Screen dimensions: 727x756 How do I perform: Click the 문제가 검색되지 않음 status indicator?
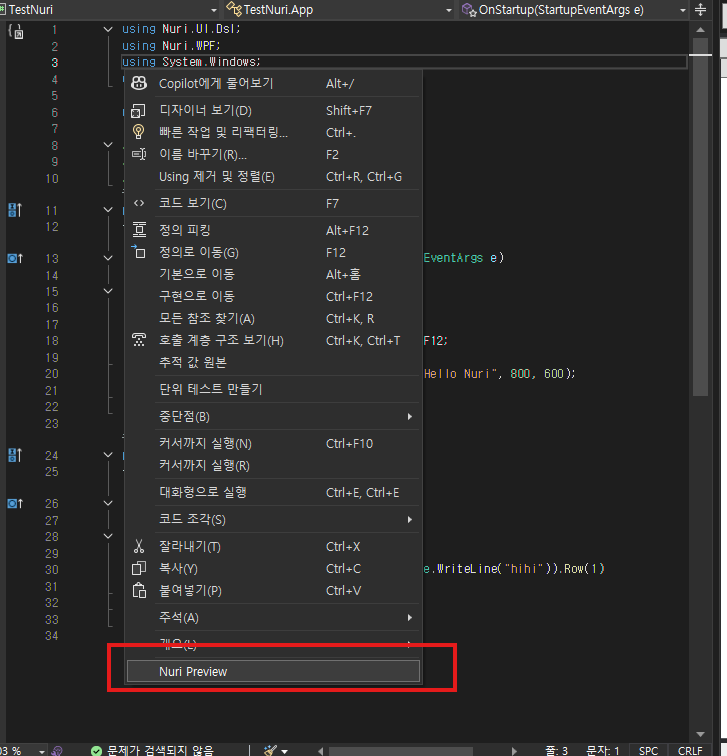tap(160, 750)
